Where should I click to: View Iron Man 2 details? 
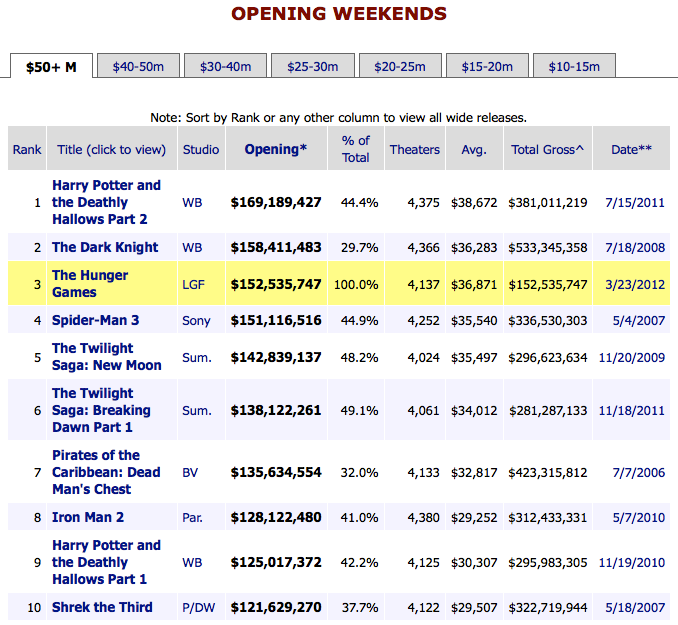coord(90,517)
